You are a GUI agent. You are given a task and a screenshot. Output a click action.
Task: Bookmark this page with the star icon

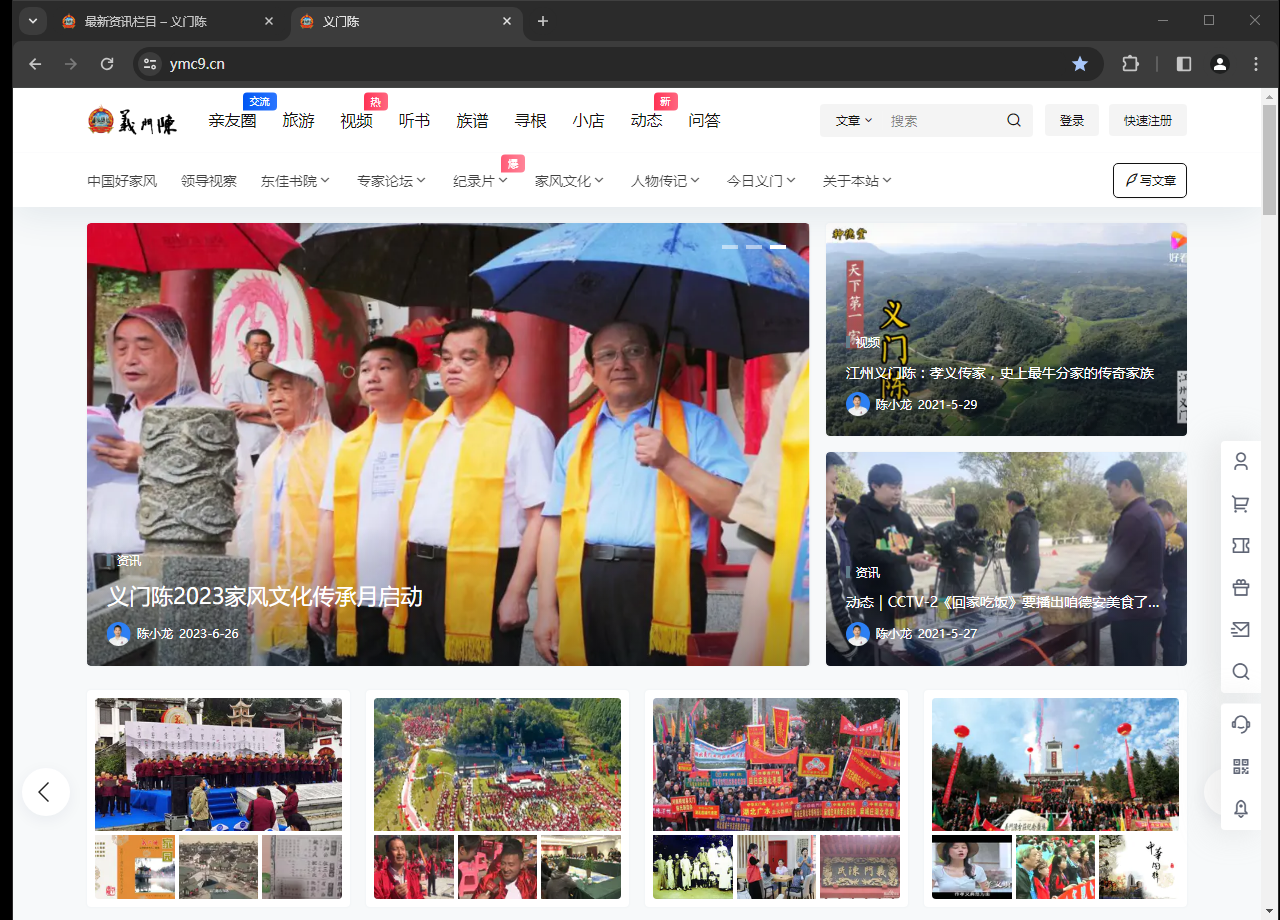click(1080, 64)
